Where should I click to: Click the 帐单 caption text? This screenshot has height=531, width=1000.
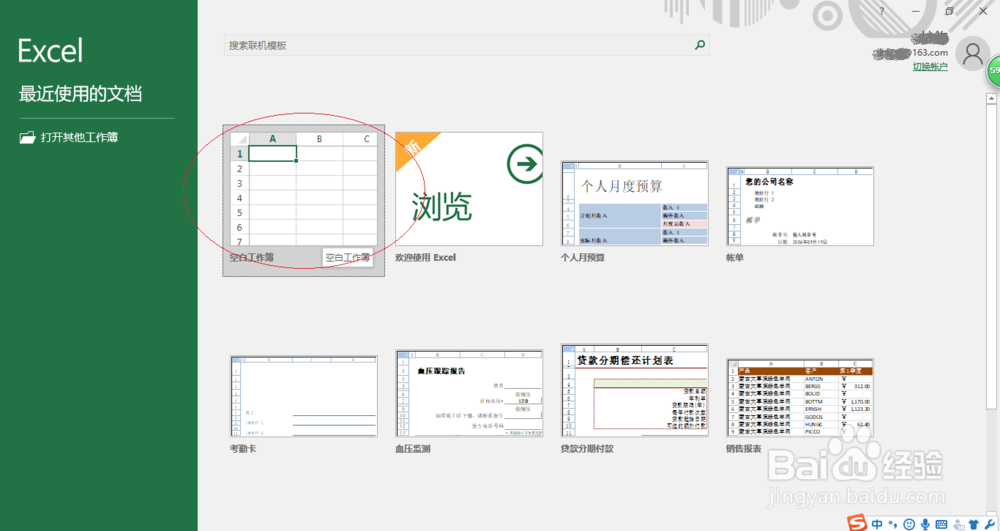coord(735,258)
